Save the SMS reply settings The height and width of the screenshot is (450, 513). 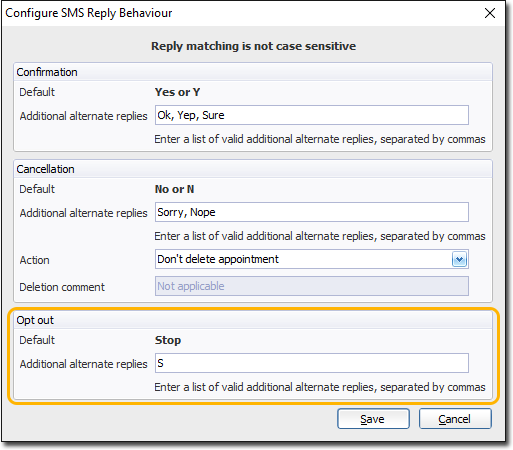pos(373,419)
